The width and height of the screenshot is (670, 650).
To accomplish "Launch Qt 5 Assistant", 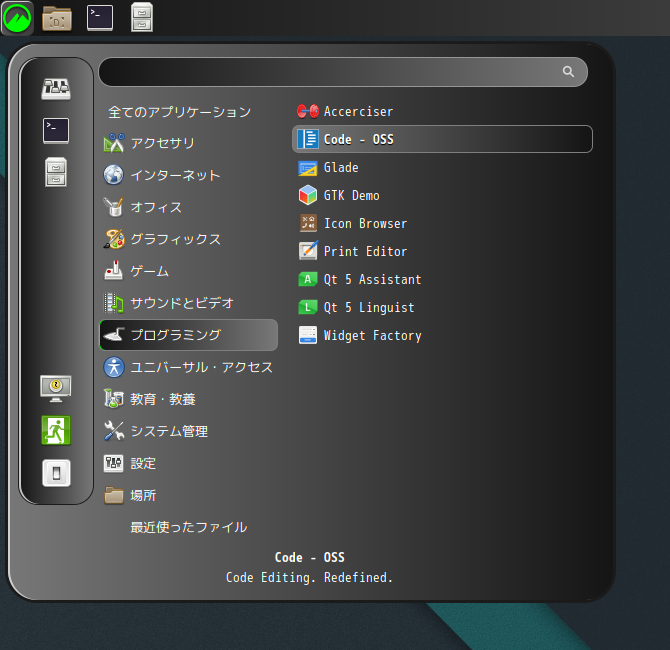I will (x=442, y=279).
